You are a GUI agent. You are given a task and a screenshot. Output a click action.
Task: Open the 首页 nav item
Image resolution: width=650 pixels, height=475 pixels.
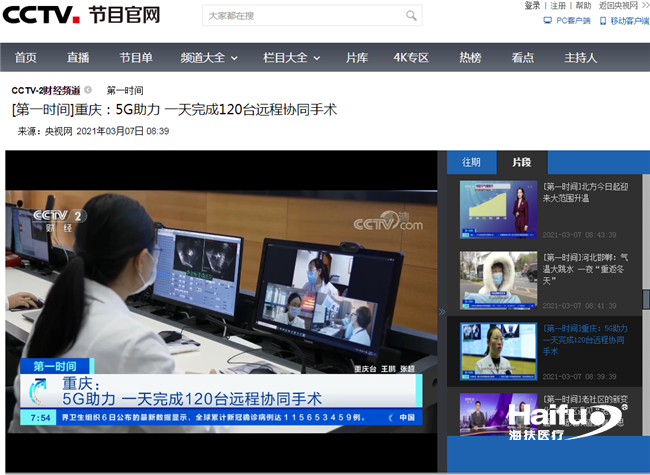pyautogui.click(x=26, y=58)
